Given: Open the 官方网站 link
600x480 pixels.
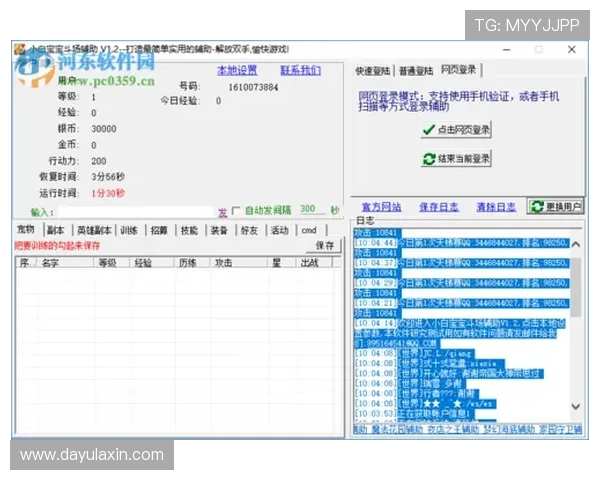Looking at the screenshot, I should click(382, 207).
